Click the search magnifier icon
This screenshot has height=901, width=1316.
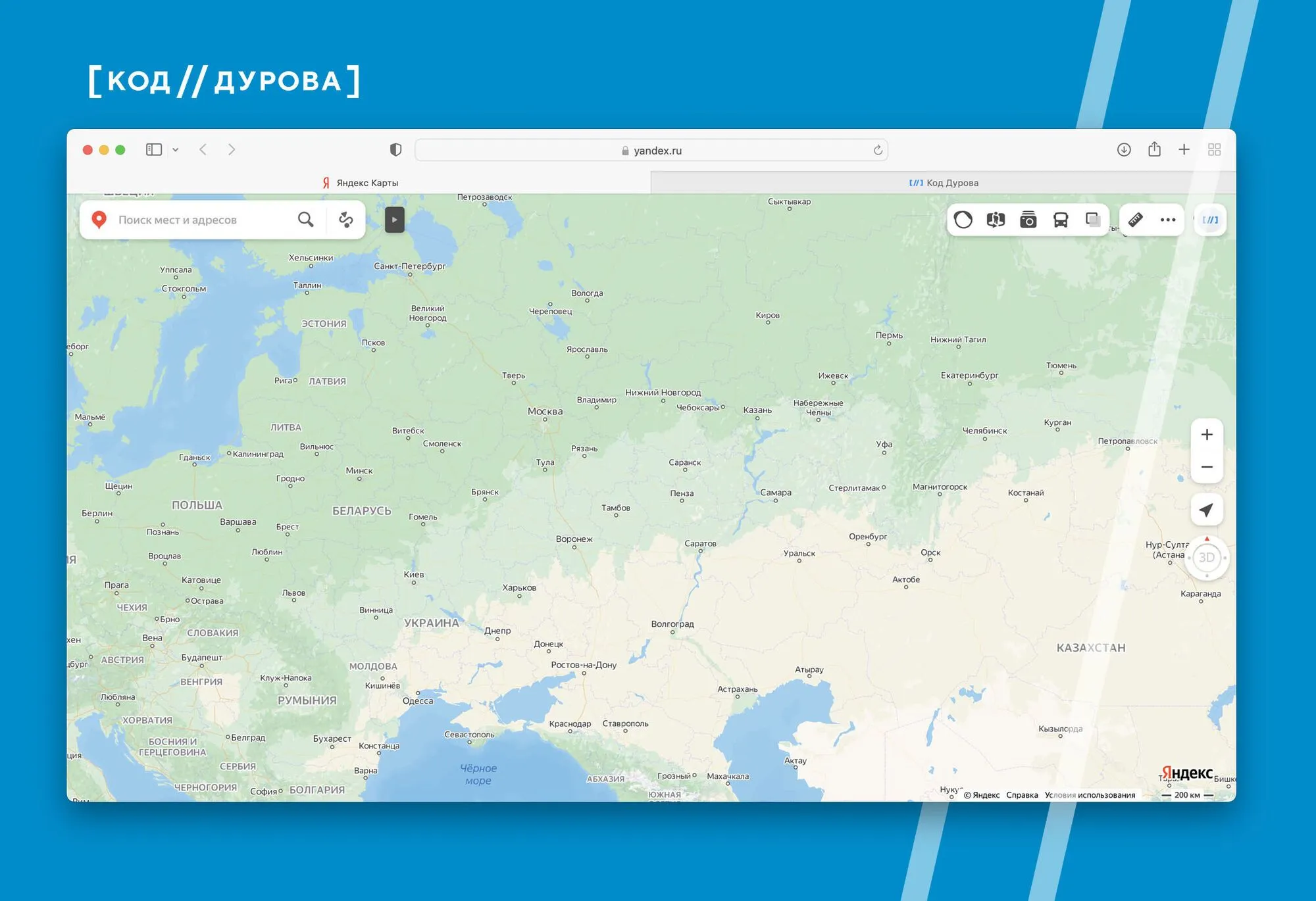(305, 219)
